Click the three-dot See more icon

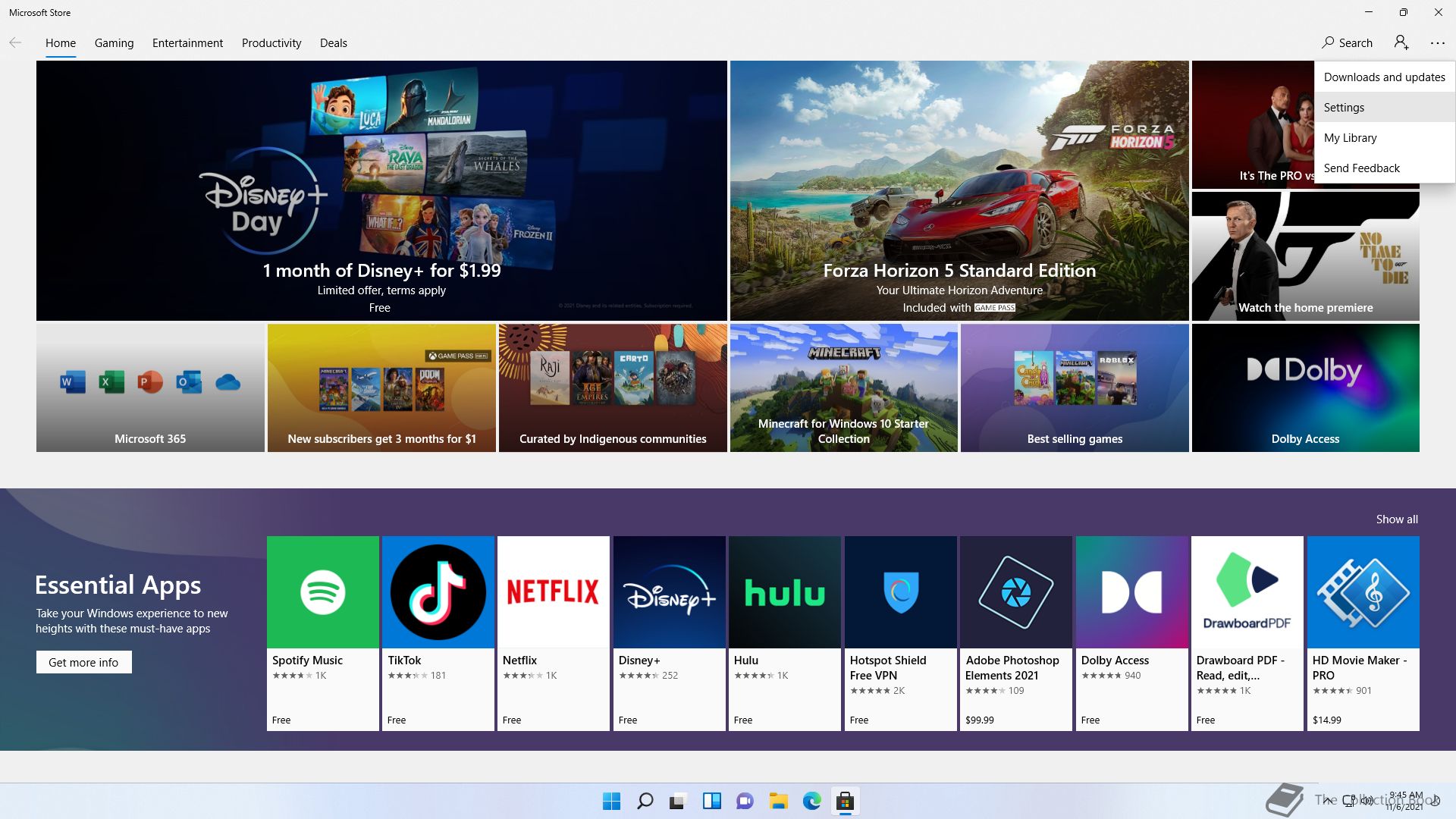pyautogui.click(x=1438, y=43)
